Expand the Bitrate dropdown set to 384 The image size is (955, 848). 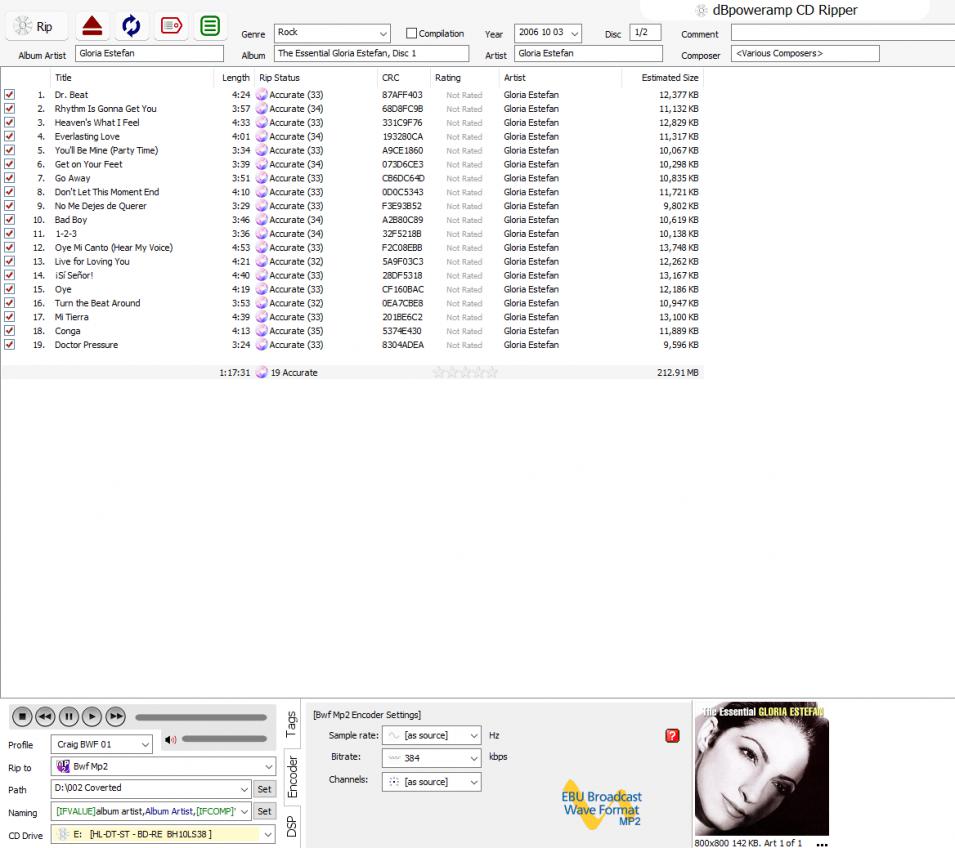click(x=432, y=758)
